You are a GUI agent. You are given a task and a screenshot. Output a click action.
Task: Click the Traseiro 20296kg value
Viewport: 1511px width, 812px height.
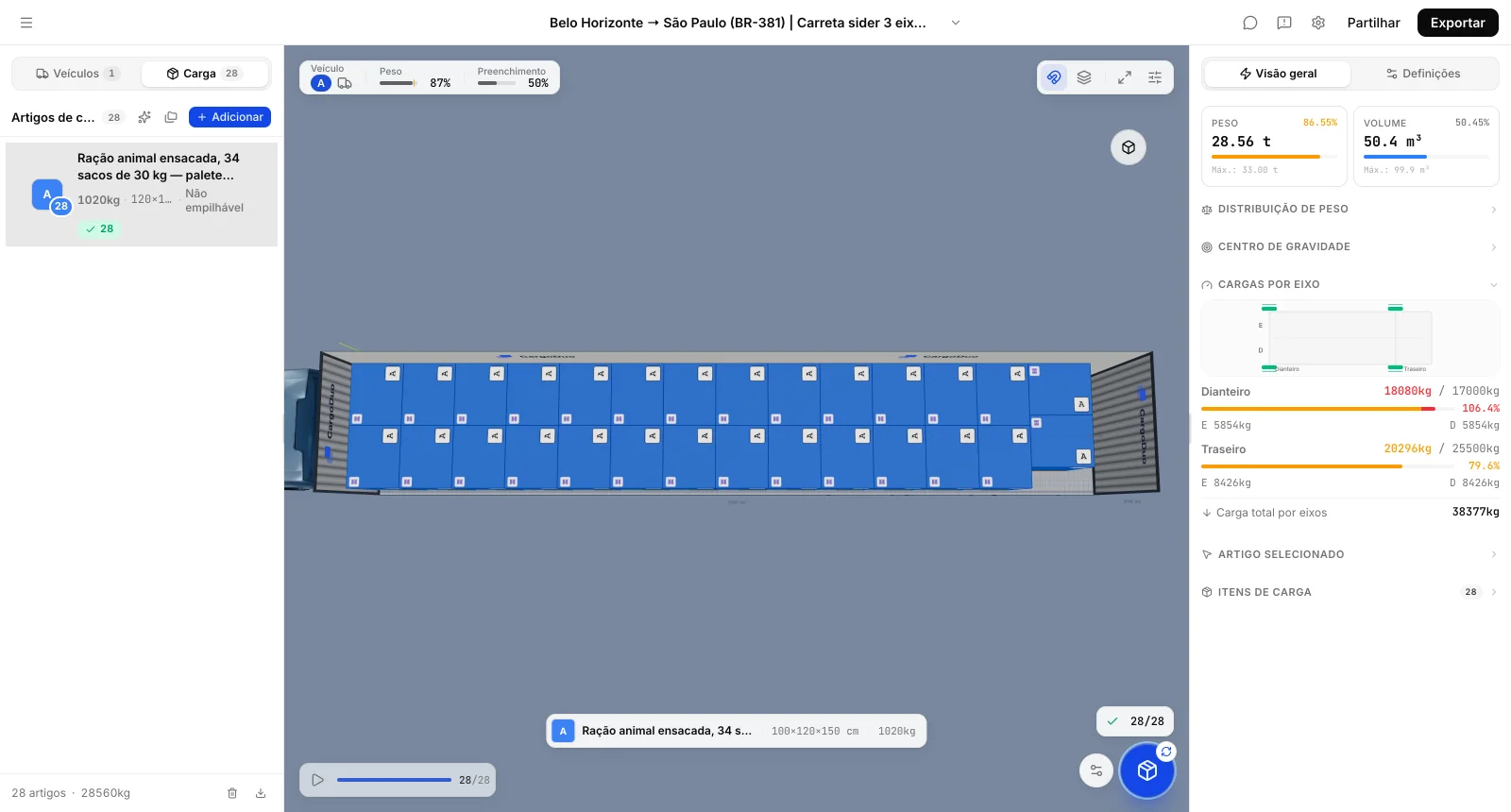pyautogui.click(x=1407, y=448)
